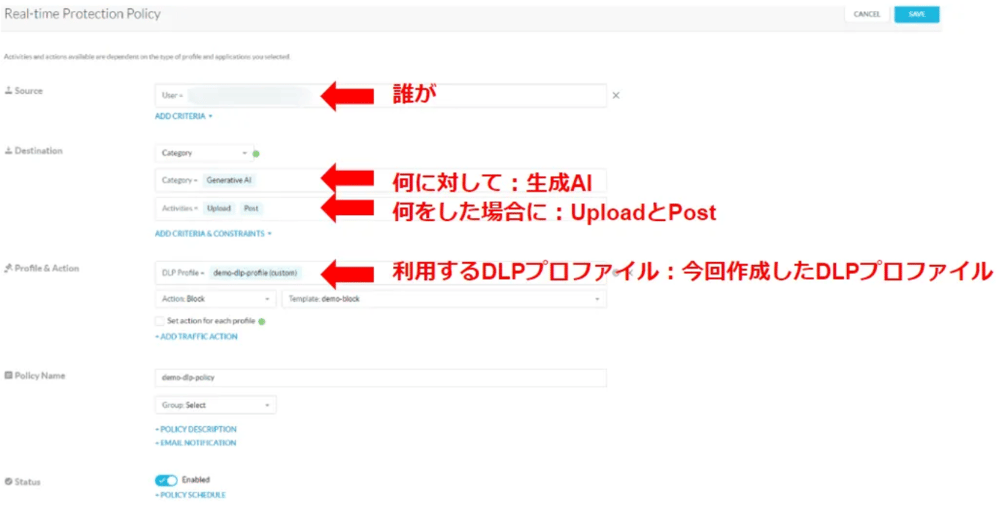Expand the EMAIL NOTIFICATION link
The width and height of the screenshot is (1000, 510).
pos(196,443)
